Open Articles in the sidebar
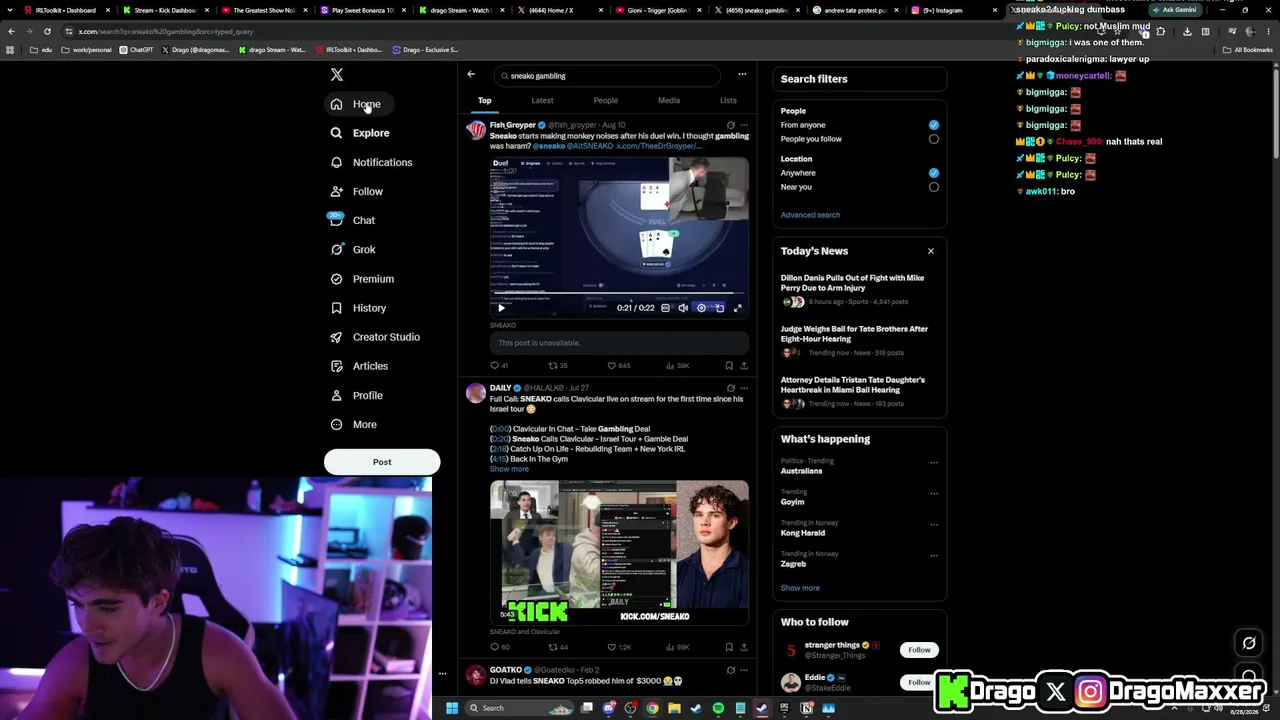The image size is (1280, 720). [360, 366]
